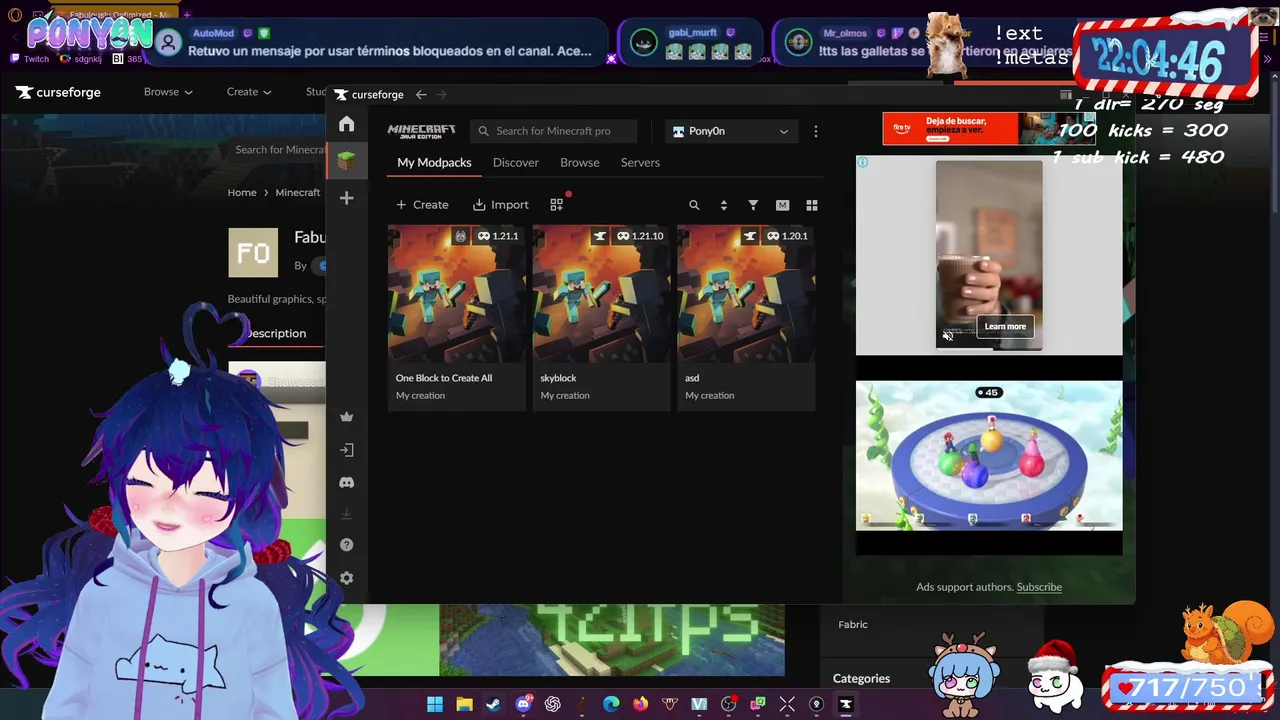Focus the Search for Minecraft projects field
Screen dimensions: 1280x720
pos(554,131)
